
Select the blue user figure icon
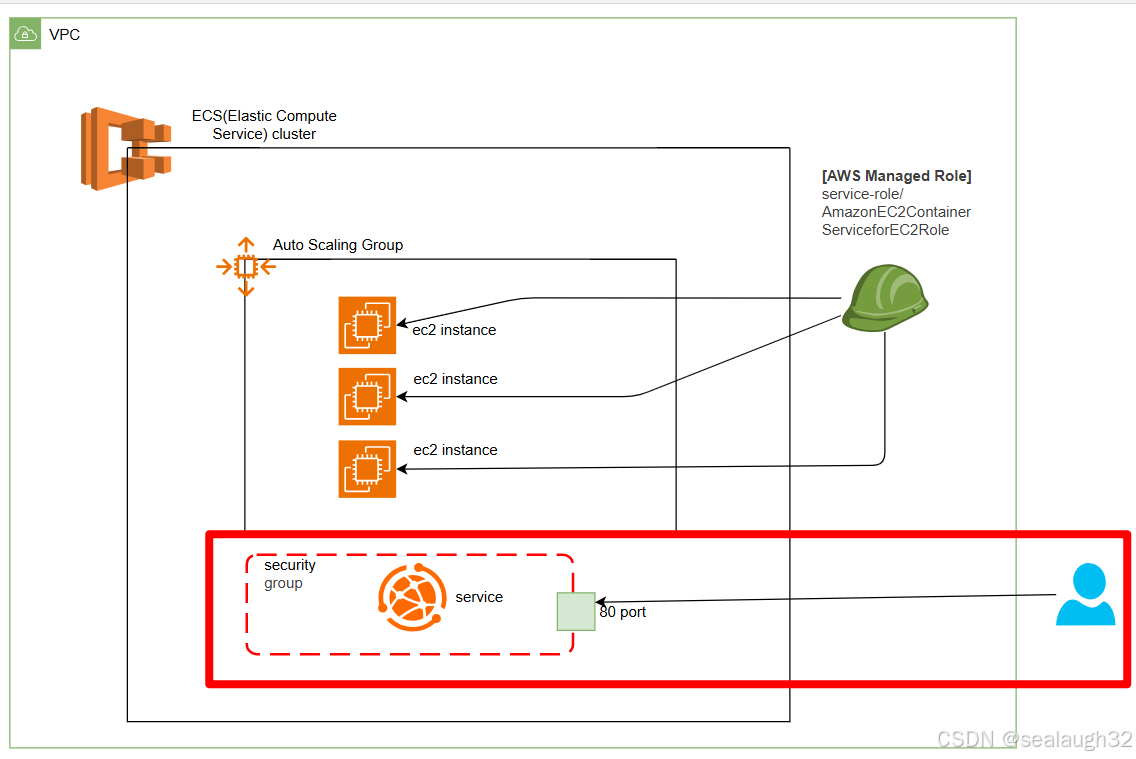(x=1085, y=594)
